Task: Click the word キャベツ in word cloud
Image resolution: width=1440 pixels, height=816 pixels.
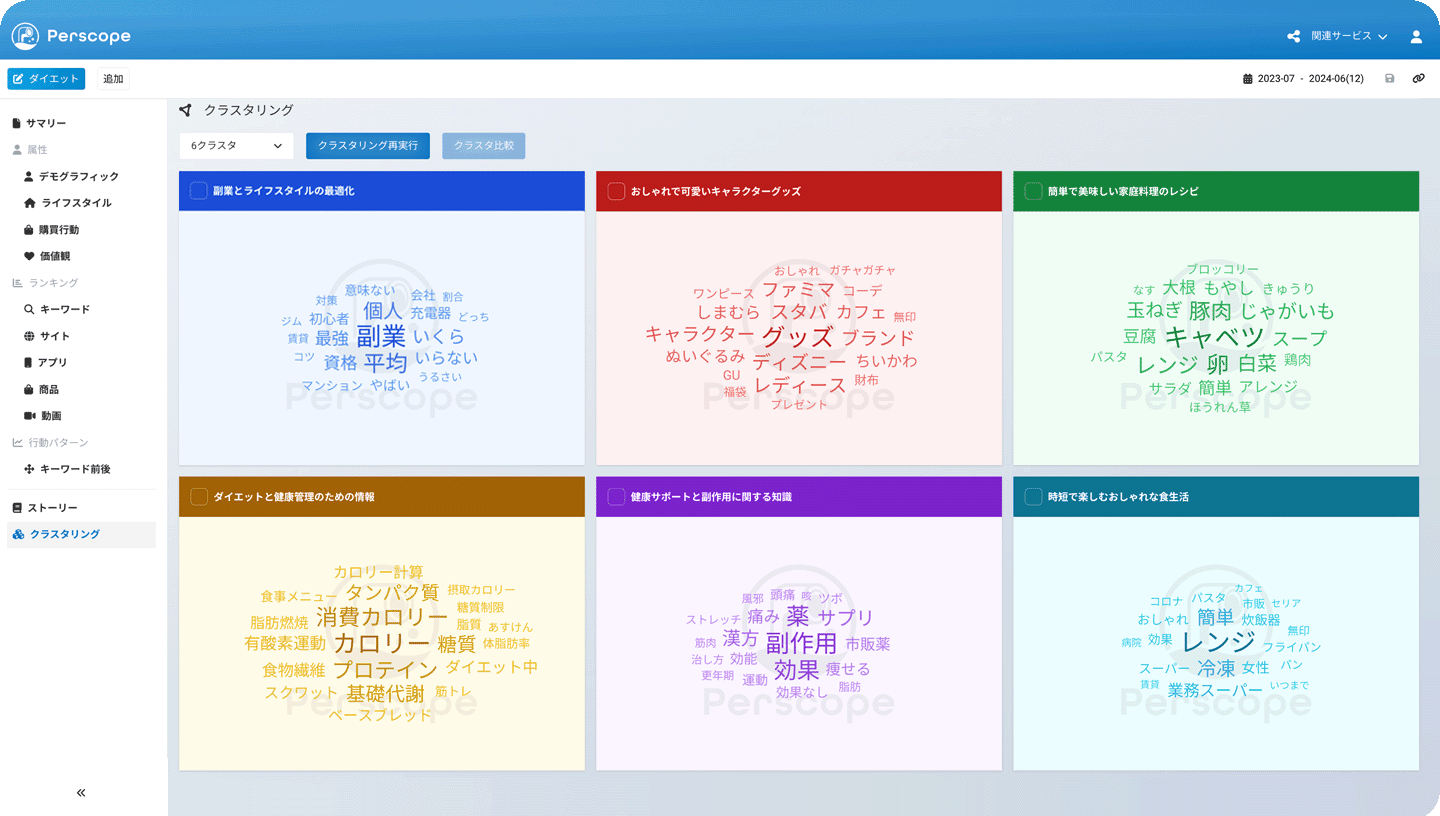Action: 1215,337
